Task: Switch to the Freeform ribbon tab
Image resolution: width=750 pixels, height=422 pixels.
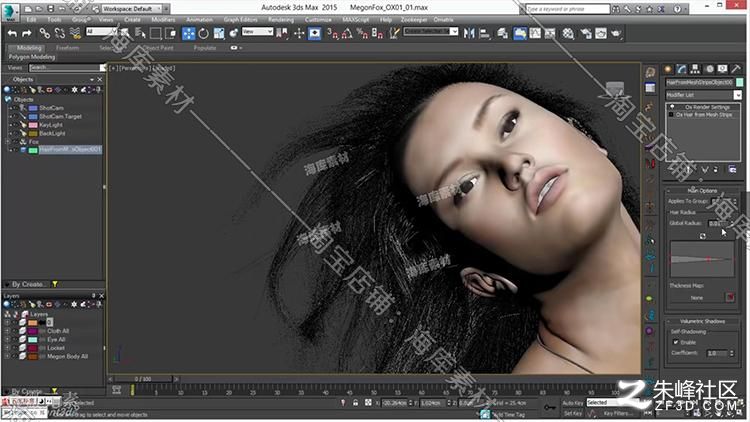Action: 67,48
